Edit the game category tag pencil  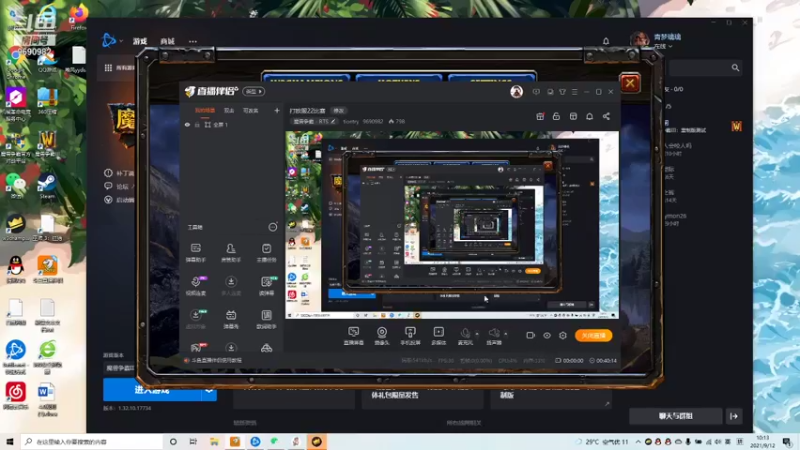click(333, 121)
